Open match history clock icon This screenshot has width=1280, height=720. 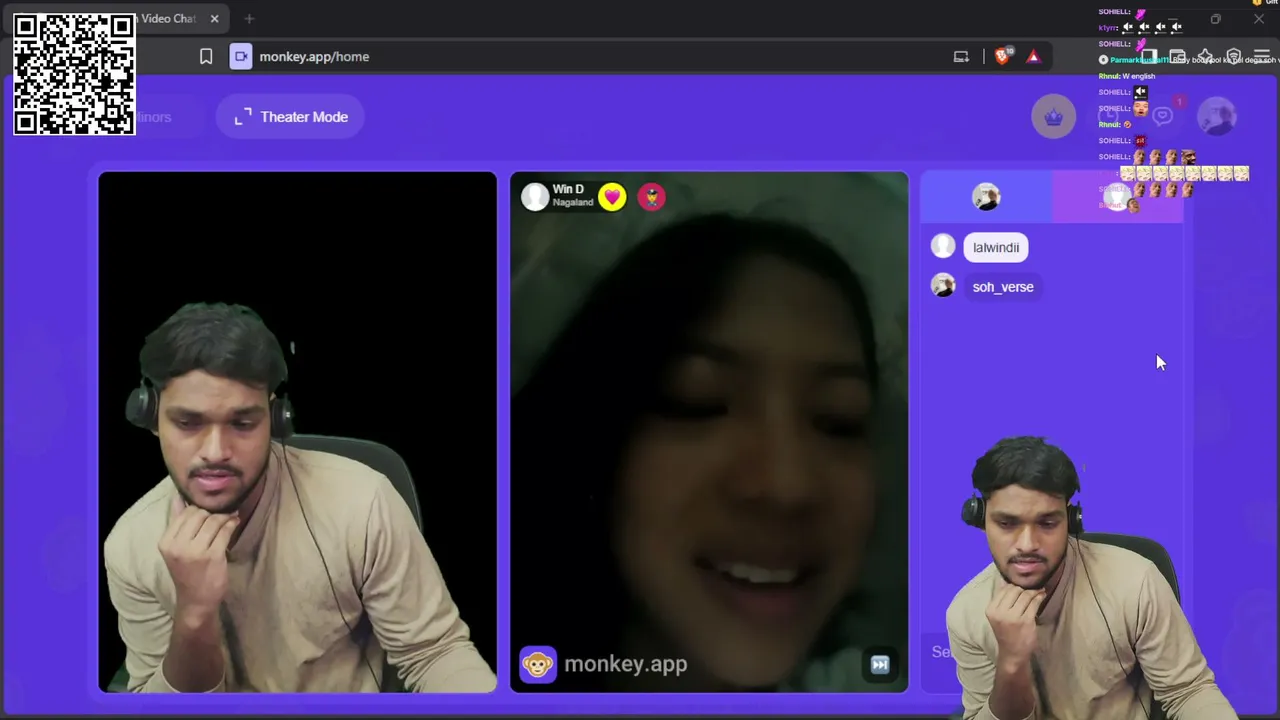point(1108,116)
